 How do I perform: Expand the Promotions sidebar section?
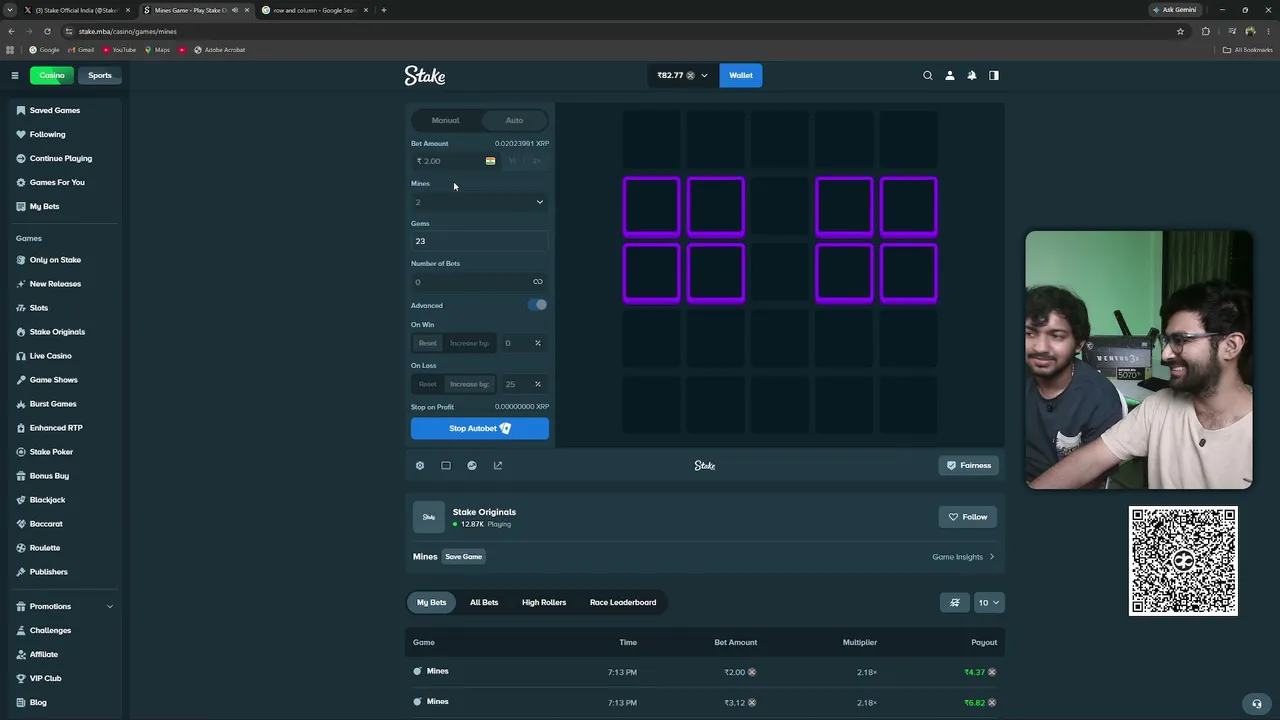(65, 606)
